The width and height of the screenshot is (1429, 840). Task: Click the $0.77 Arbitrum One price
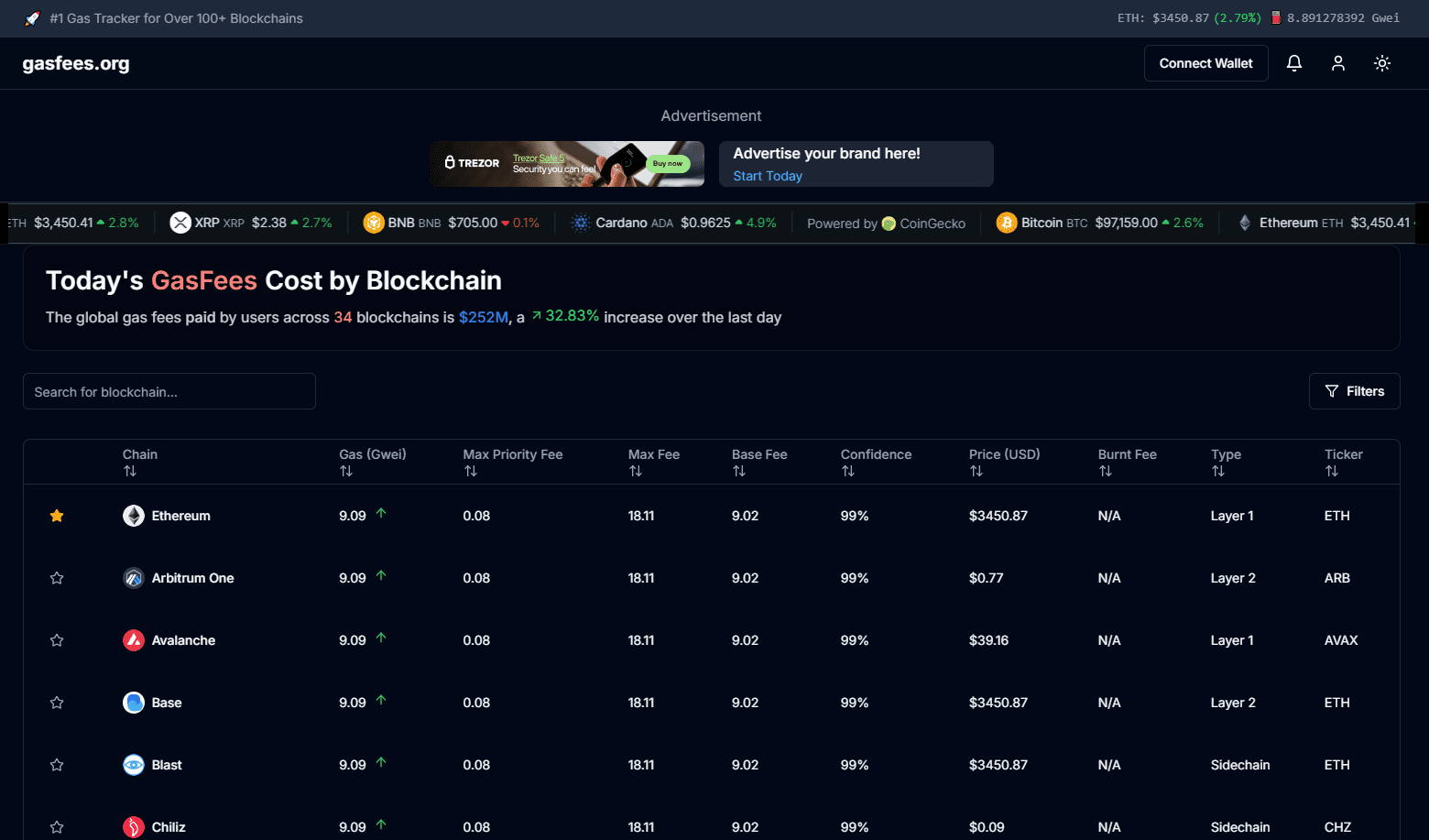987,578
